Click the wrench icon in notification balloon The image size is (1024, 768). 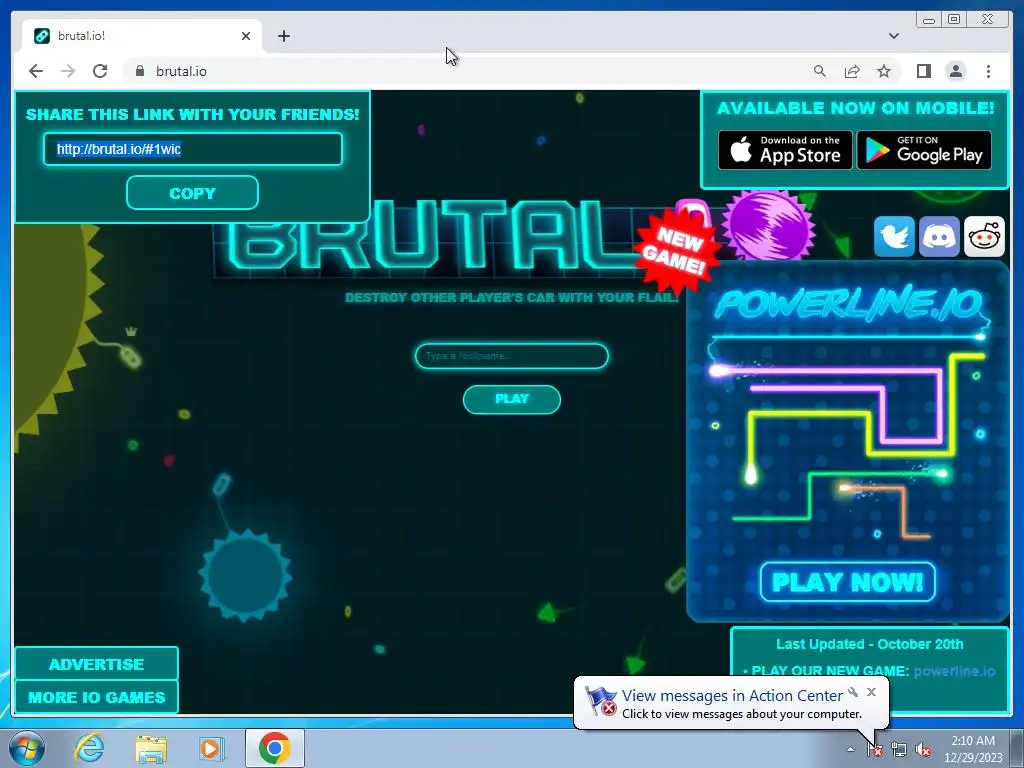[x=853, y=692]
